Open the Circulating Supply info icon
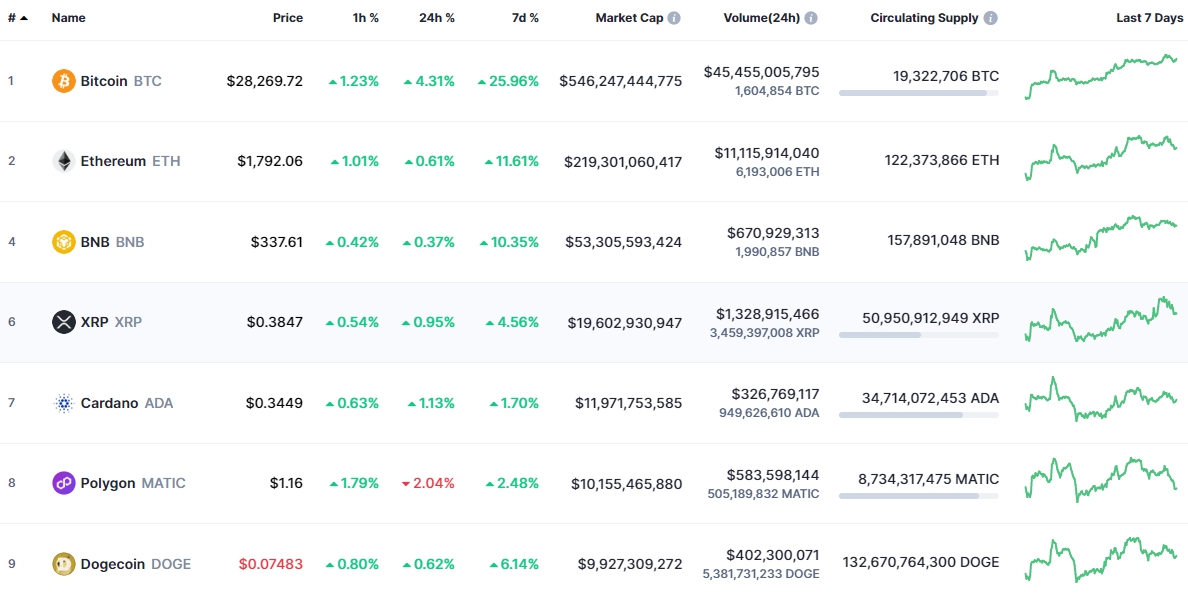Viewport: 1188px width, 597px height. (x=990, y=18)
